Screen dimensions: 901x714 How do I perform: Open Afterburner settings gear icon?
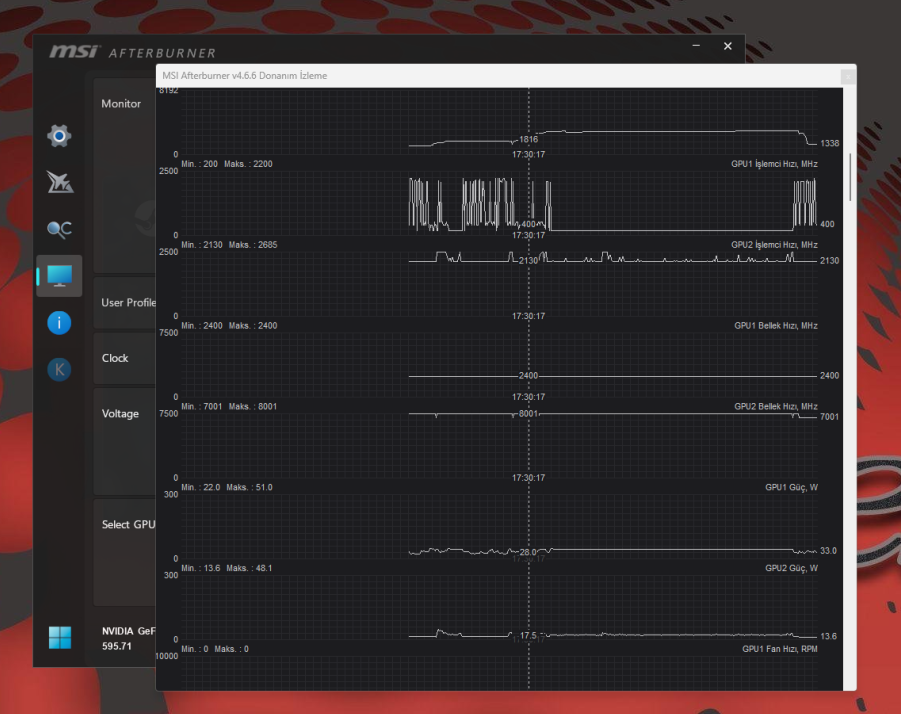(x=59, y=136)
